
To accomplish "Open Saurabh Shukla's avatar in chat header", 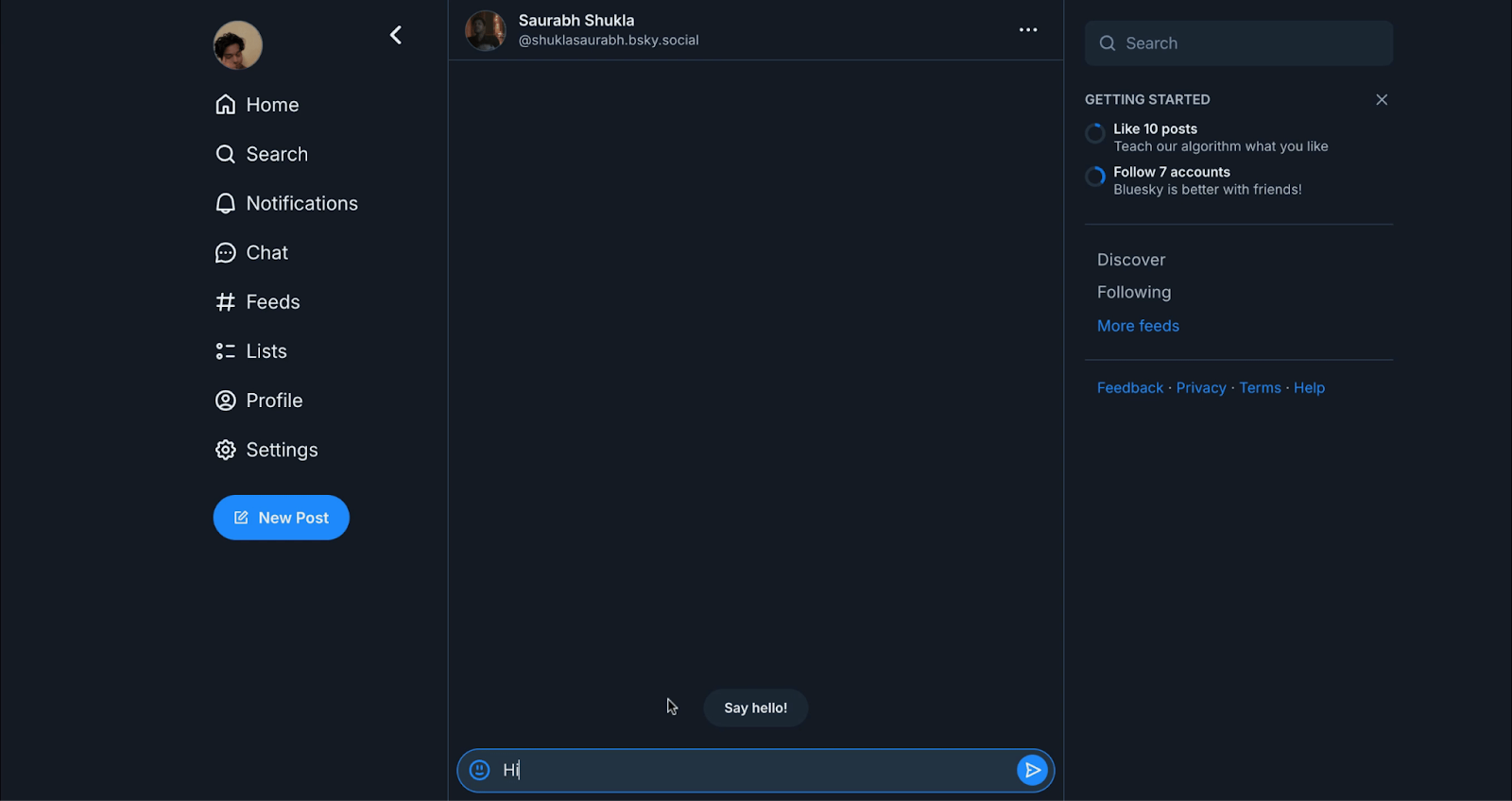I will click(486, 30).
